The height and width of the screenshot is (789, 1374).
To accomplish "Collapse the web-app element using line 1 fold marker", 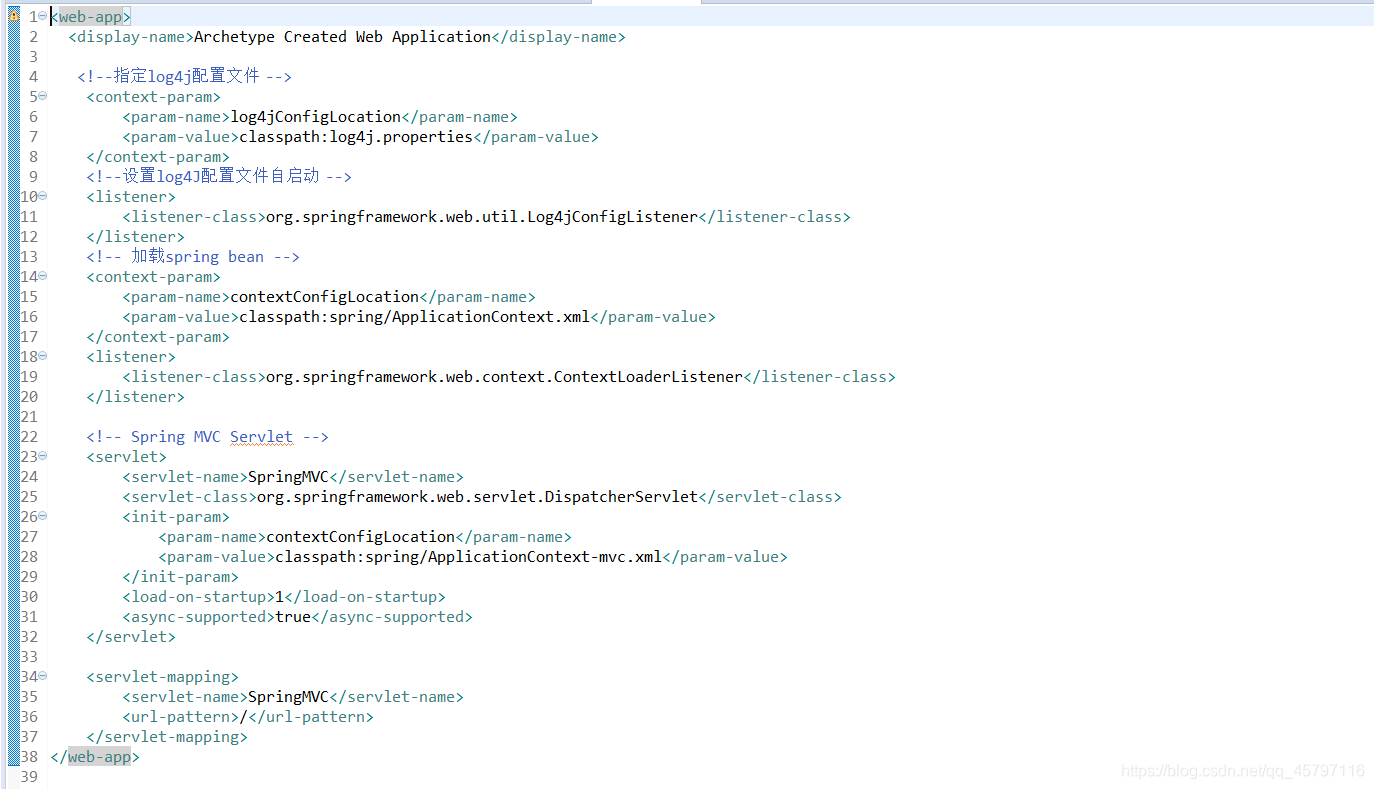I will coord(41,15).
